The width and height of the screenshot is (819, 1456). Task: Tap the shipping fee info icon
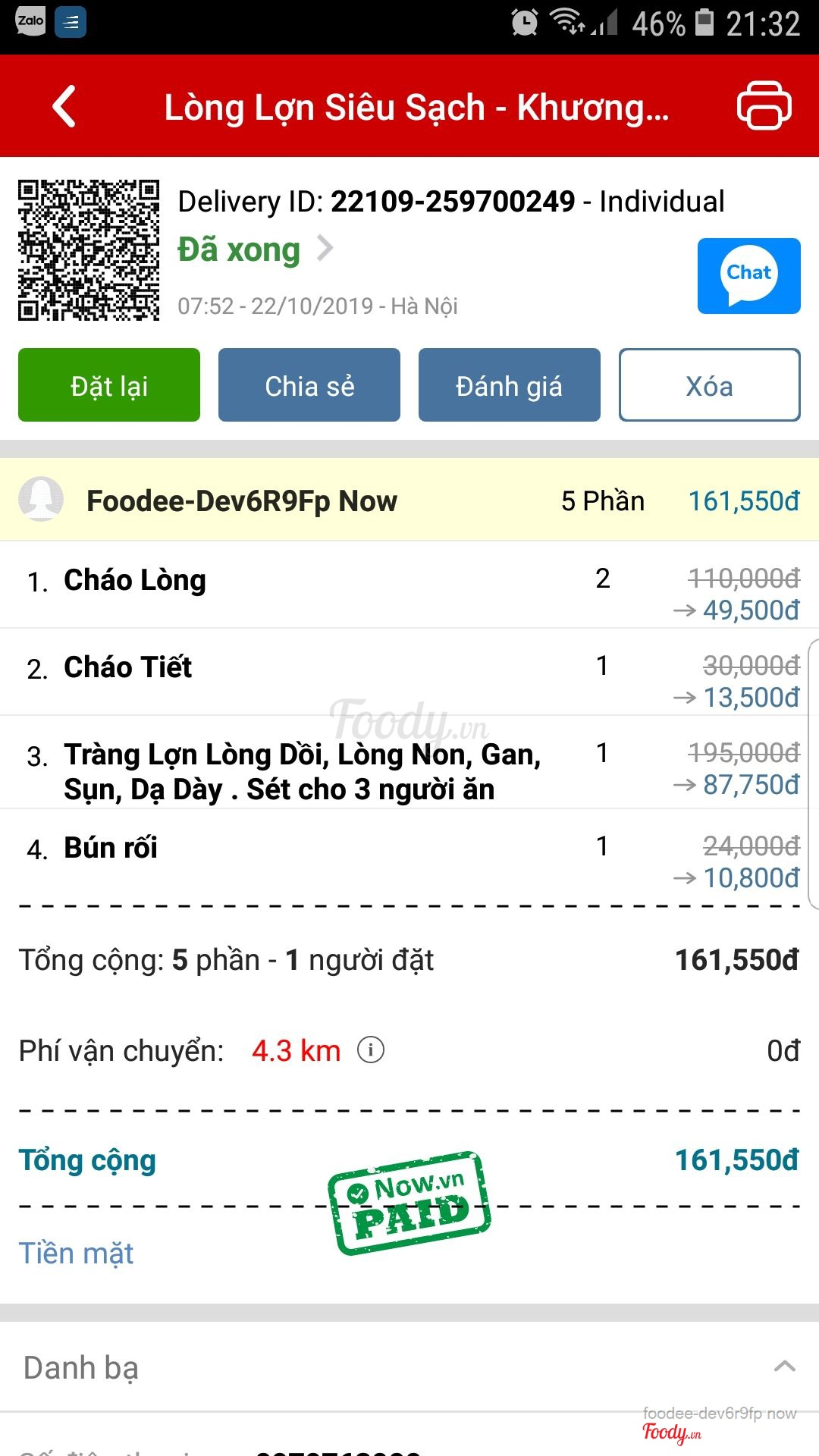371,1050
